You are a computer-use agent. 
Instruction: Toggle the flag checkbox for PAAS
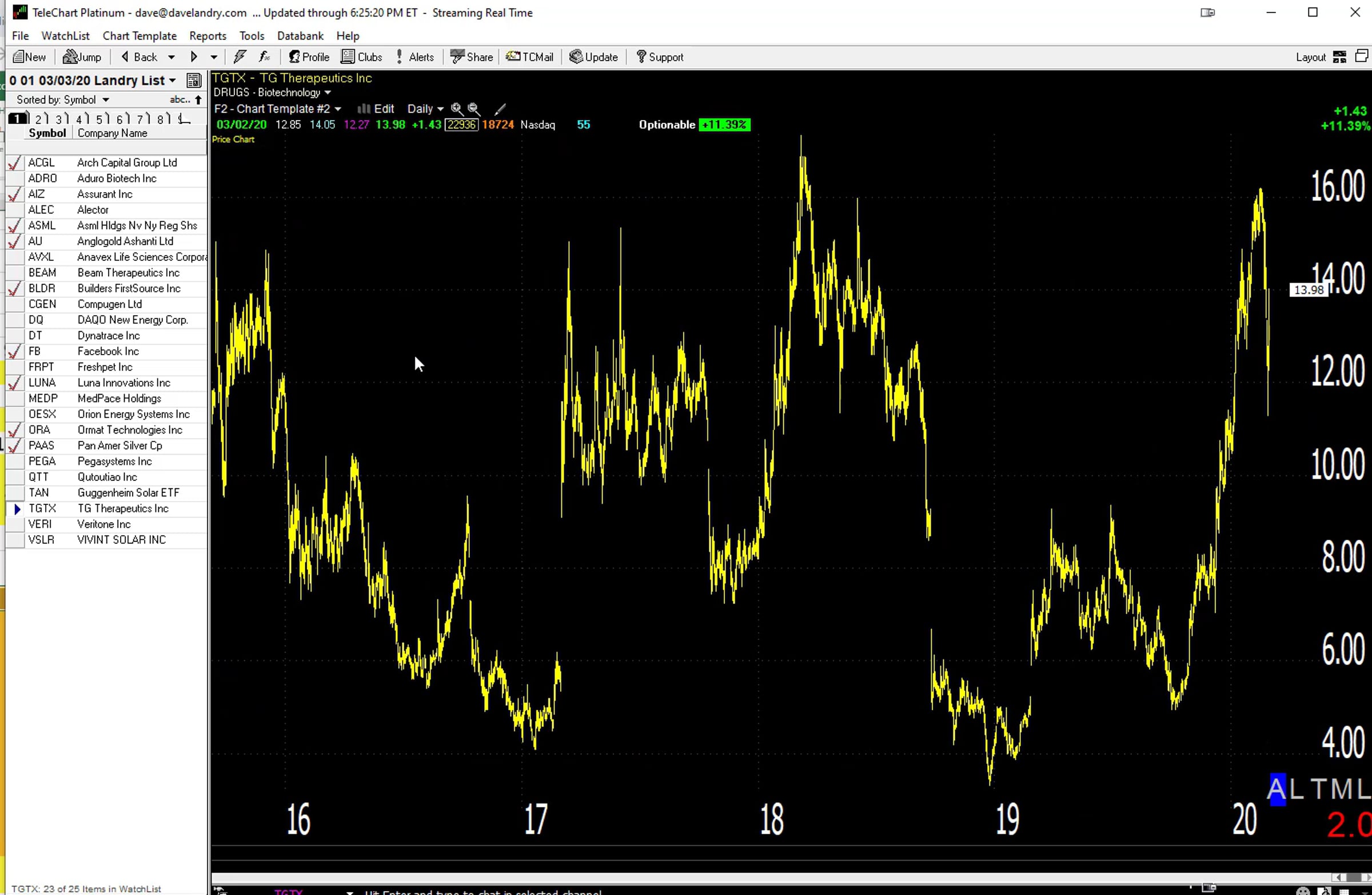pos(15,445)
